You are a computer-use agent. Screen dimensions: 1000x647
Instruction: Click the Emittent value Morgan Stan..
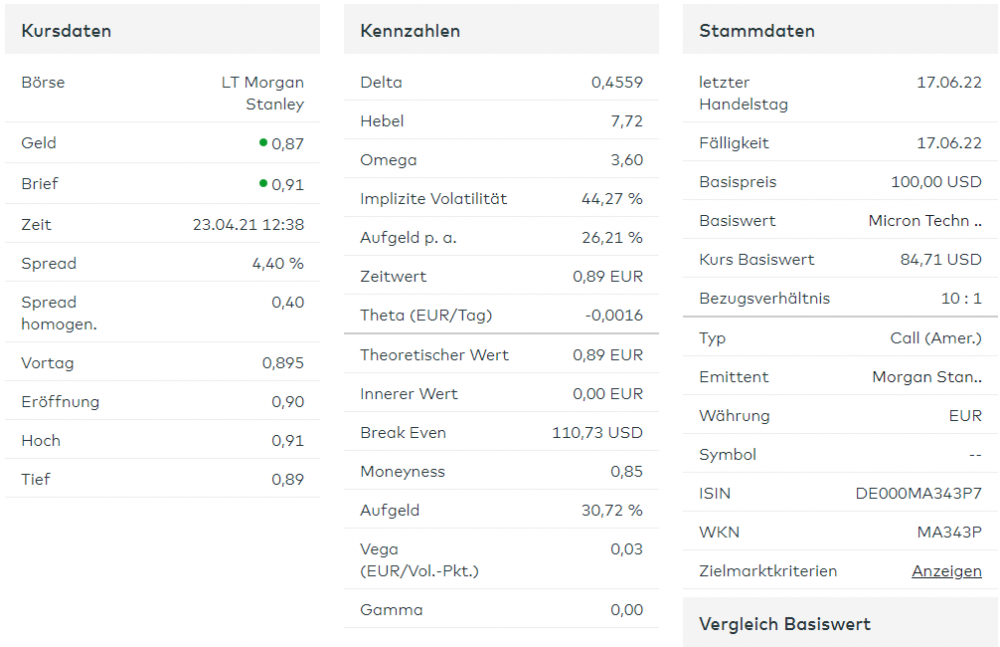point(927,377)
